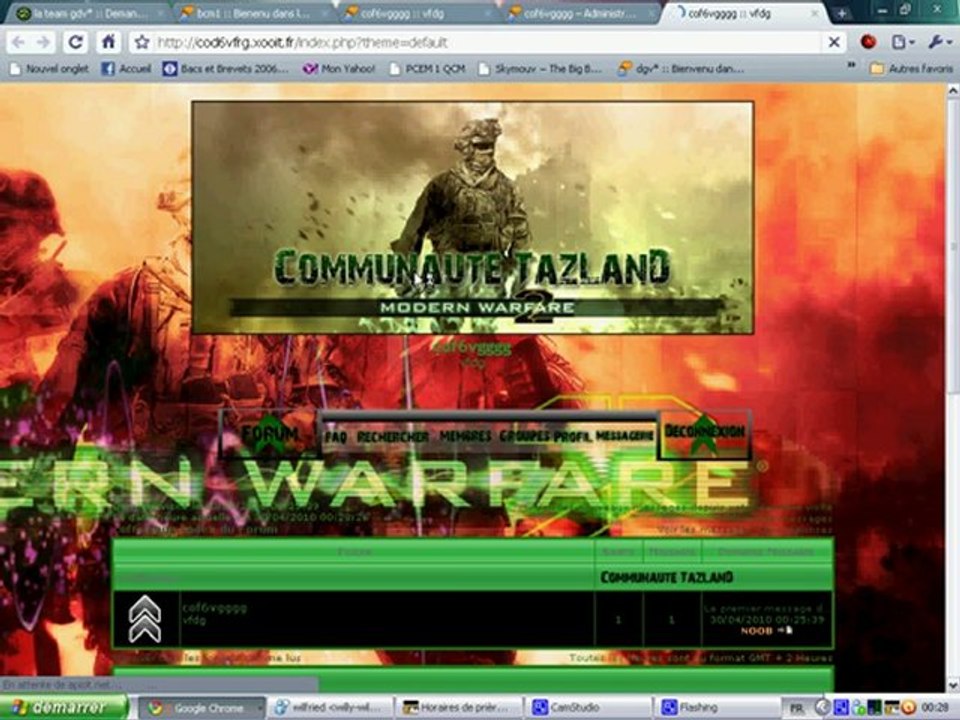Open the GROUPES forum menu item
The height and width of the screenshot is (720, 960).
coord(525,436)
